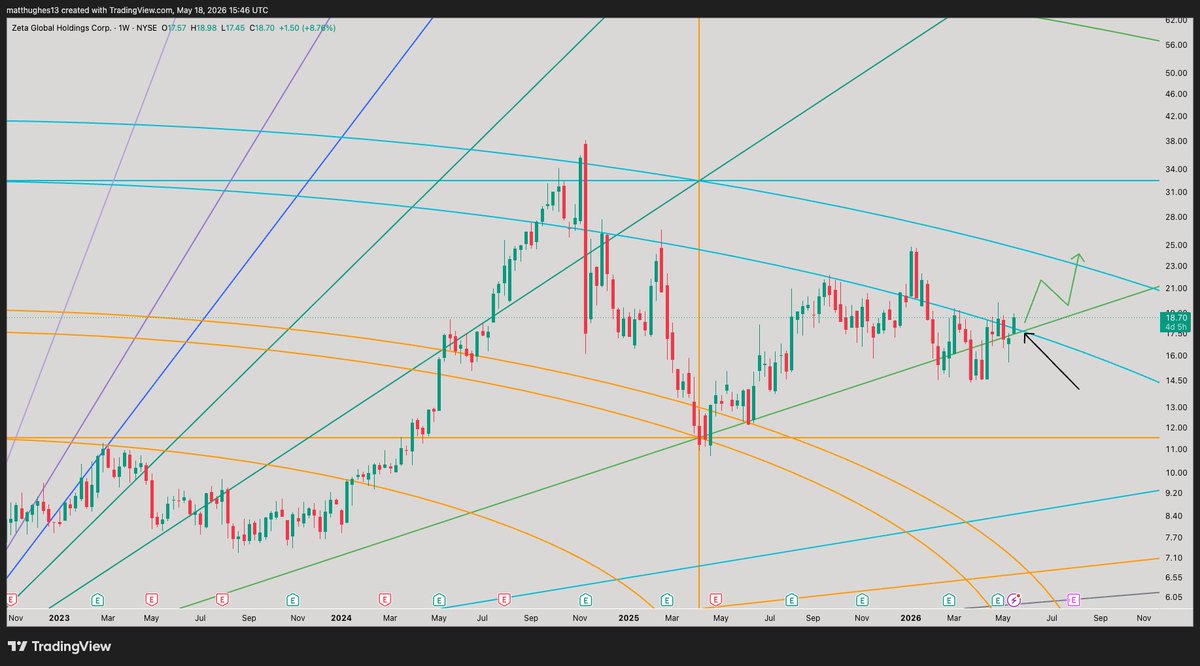Click the 23.00 price axis label
The height and width of the screenshot is (666, 1200).
(x=1174, y=266)
